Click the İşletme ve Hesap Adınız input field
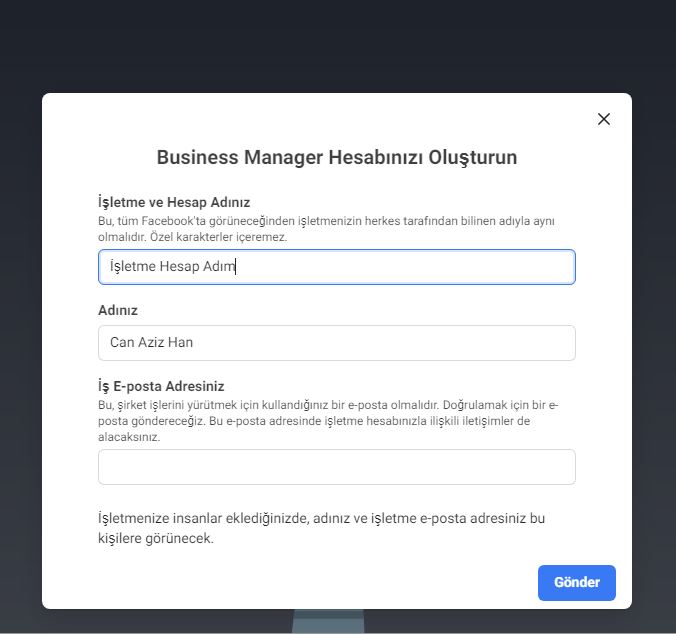The image size is (676, 634). click(x=337, y=267)
